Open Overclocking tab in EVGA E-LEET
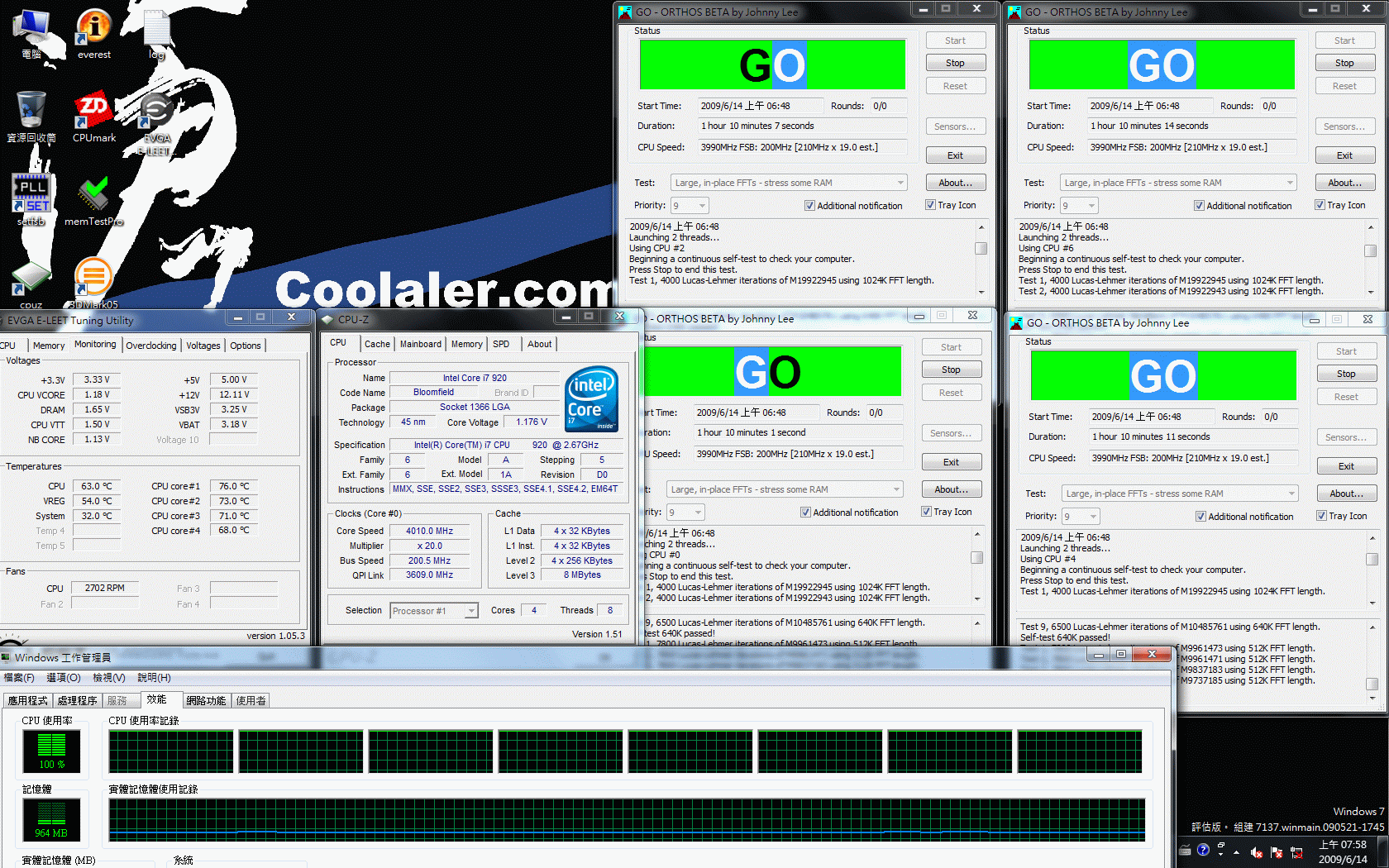1389x868 pixels. (x=151, y=346)
